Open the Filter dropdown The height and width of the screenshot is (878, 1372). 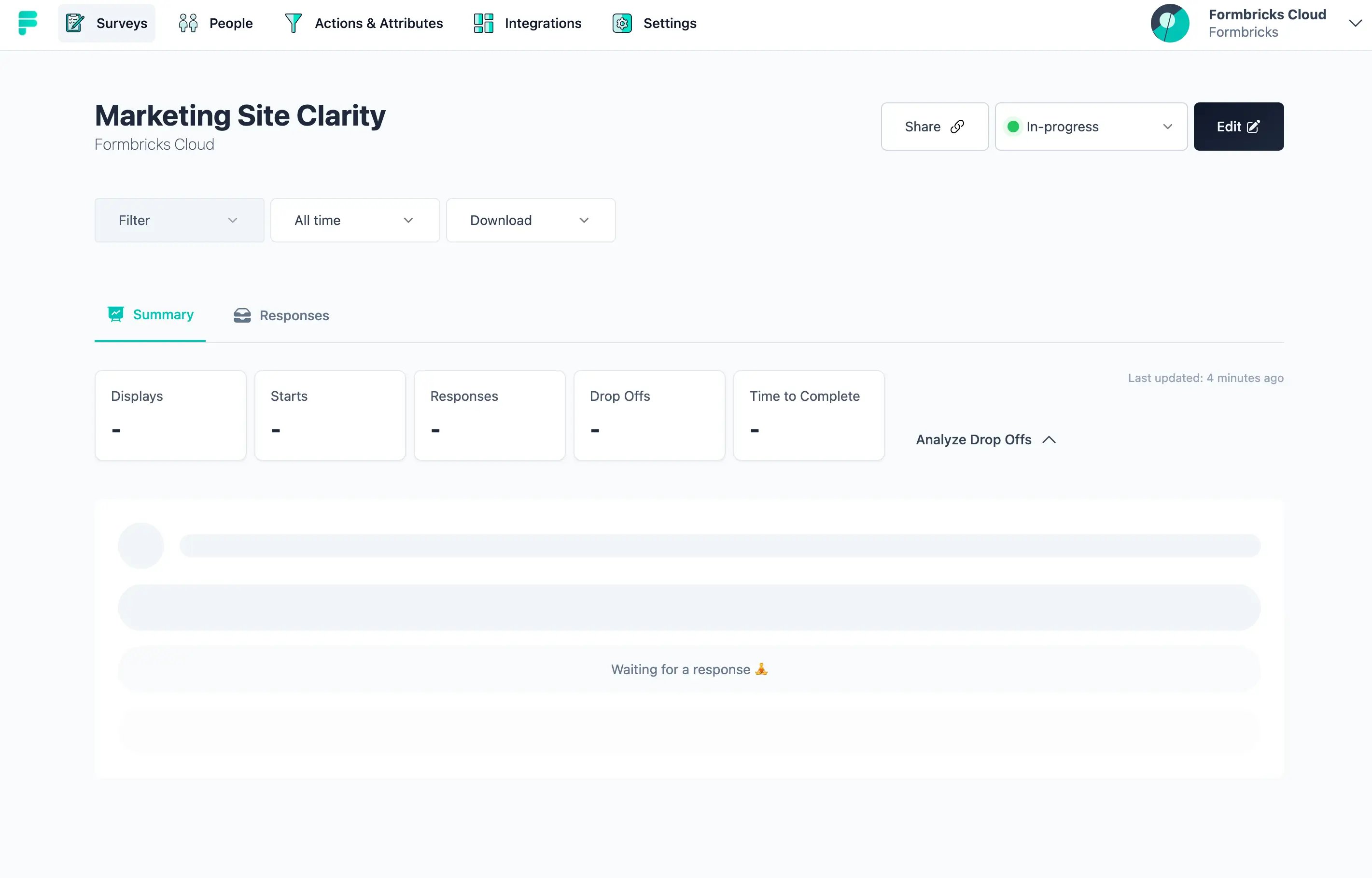coord(180,220)
